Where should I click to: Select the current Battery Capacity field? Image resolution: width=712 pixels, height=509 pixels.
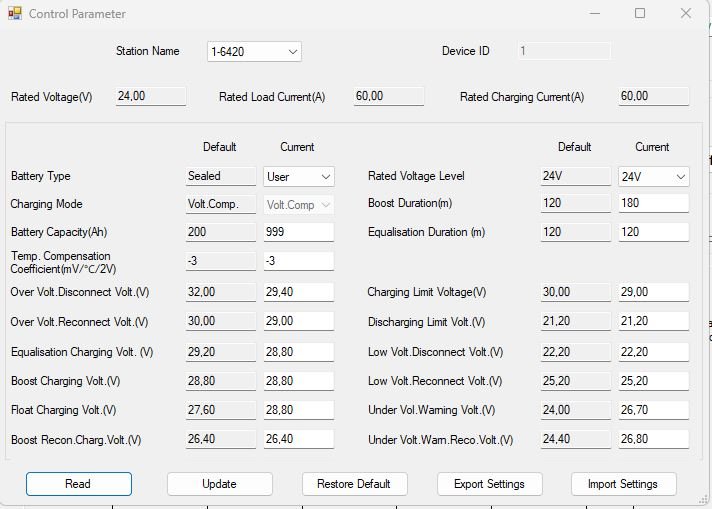[298, 232]
